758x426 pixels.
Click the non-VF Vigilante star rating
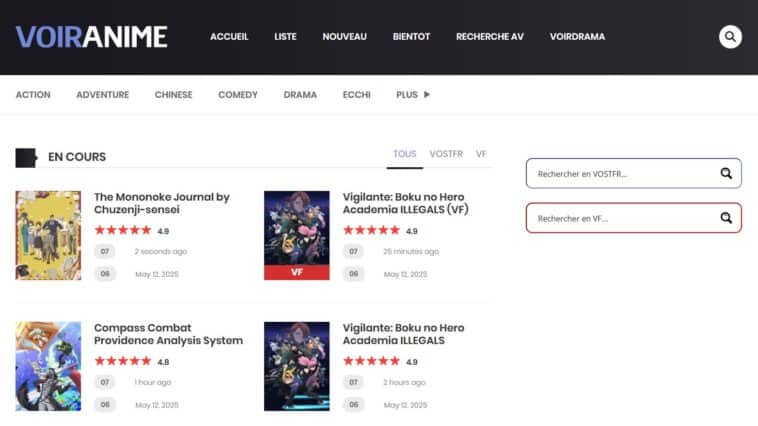(371, 361)
